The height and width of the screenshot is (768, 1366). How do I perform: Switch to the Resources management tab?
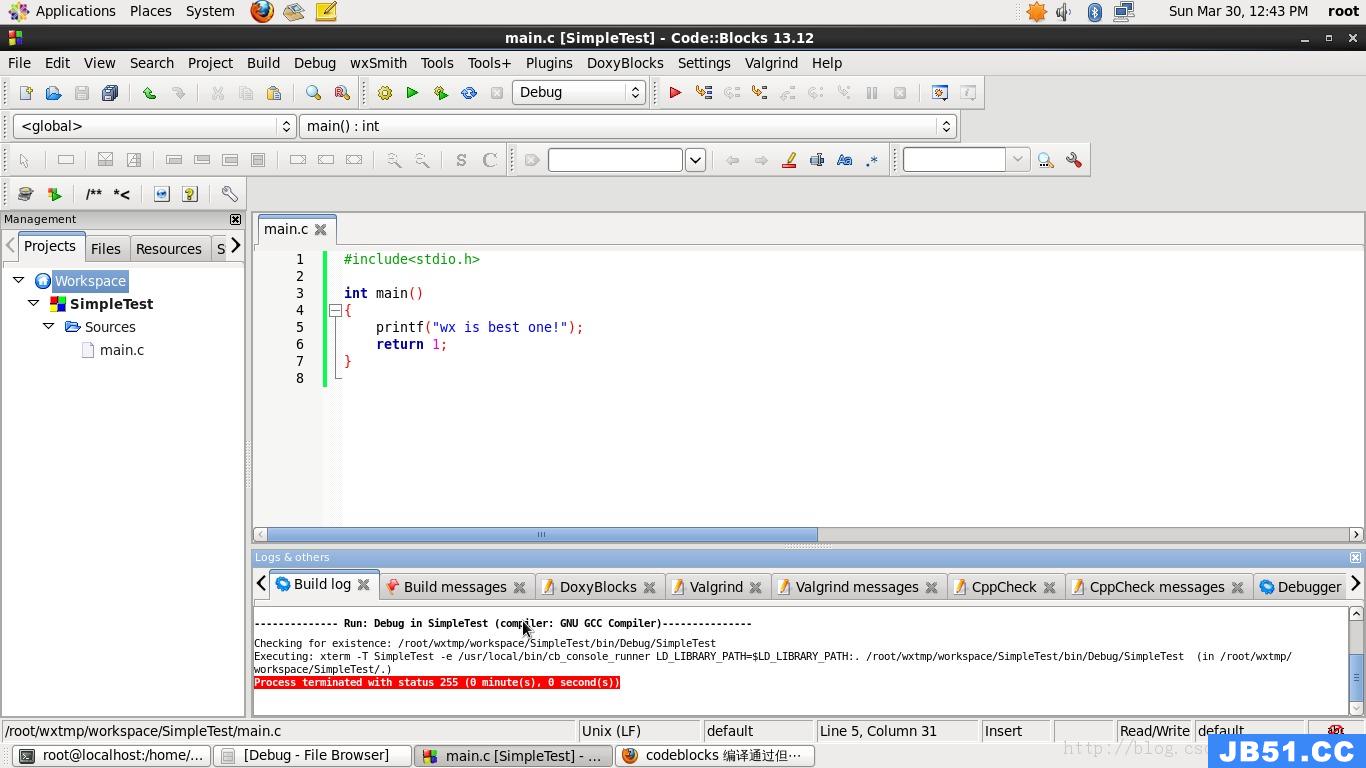click(168, 249)
